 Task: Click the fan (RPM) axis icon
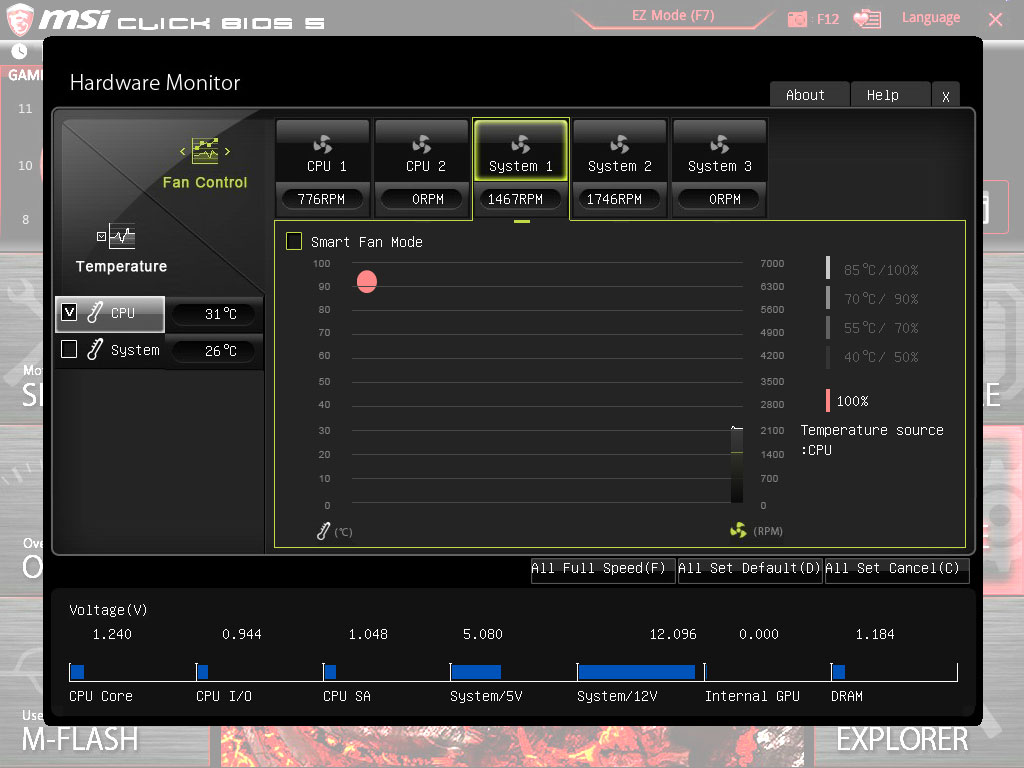[x=738, y=530]
